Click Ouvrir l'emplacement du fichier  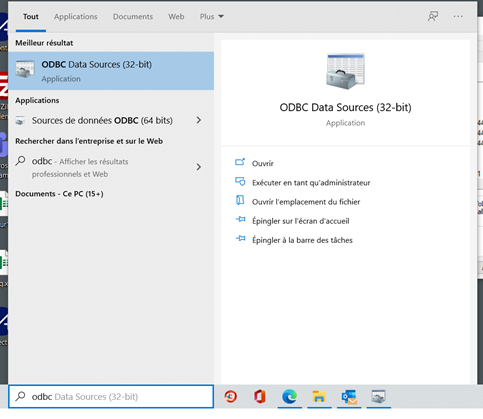point(306,202)
